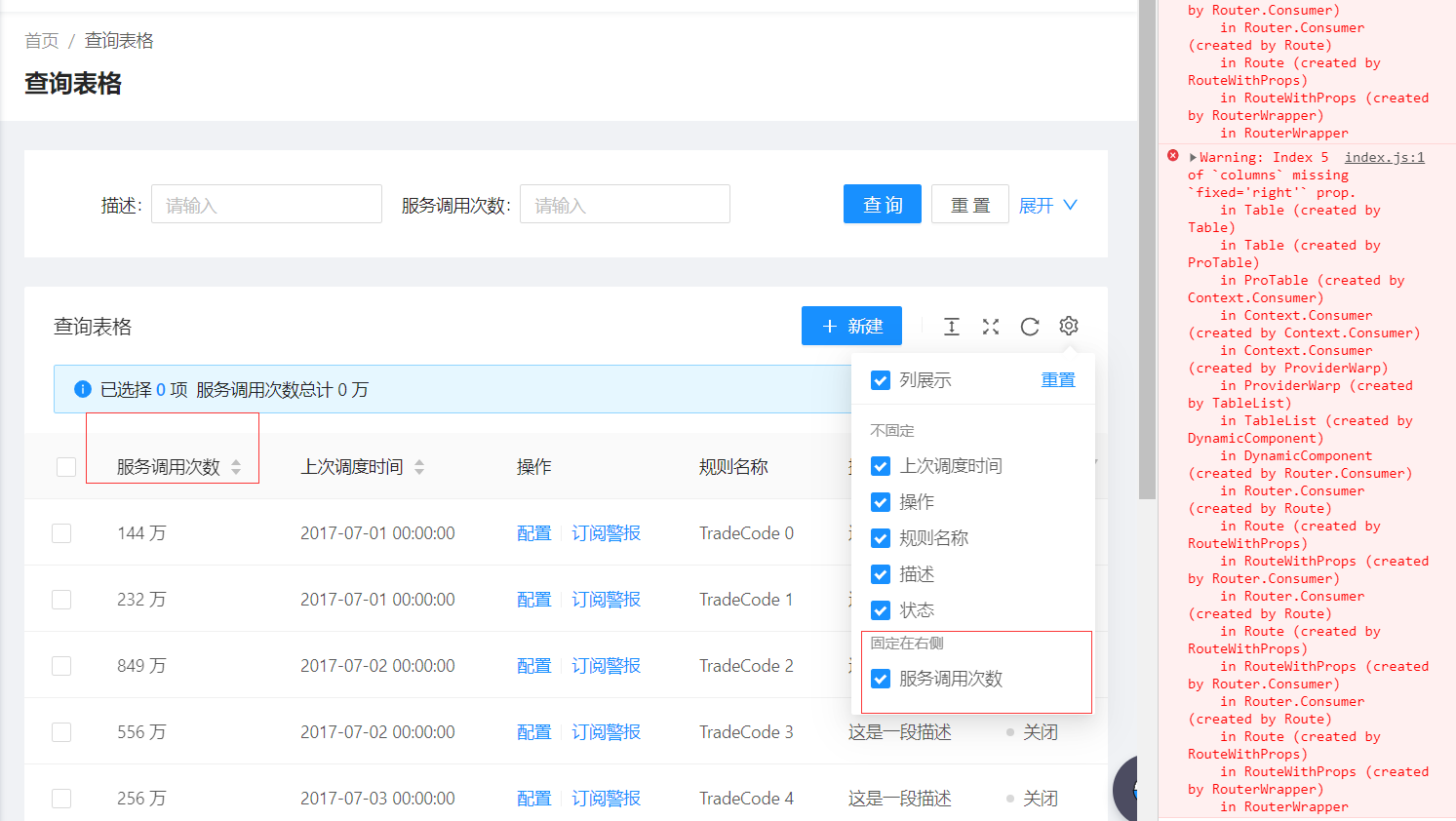Viewport: 1456px width, 821px height.
Task: Refresh the table with reload icon
Action: pos(1030,327)
